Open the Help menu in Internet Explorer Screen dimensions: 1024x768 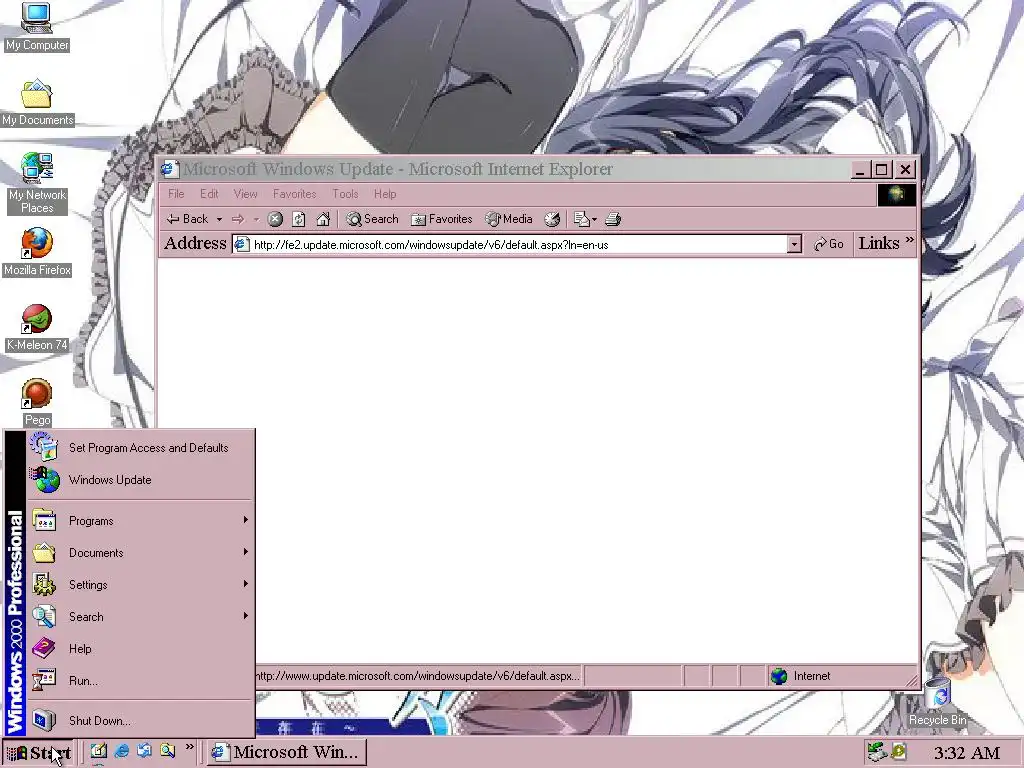pos(385,194)
